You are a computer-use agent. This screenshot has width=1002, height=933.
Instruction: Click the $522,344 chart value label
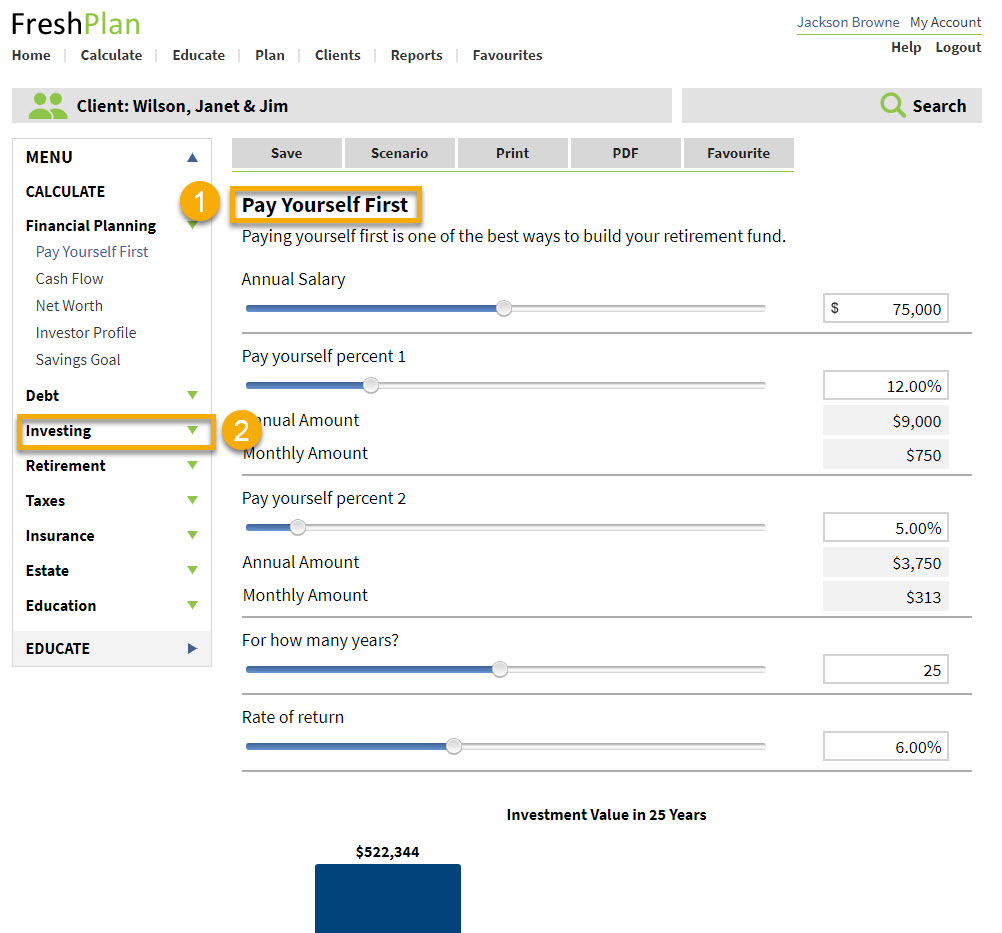pyautogui.click(x=387, y=852)
